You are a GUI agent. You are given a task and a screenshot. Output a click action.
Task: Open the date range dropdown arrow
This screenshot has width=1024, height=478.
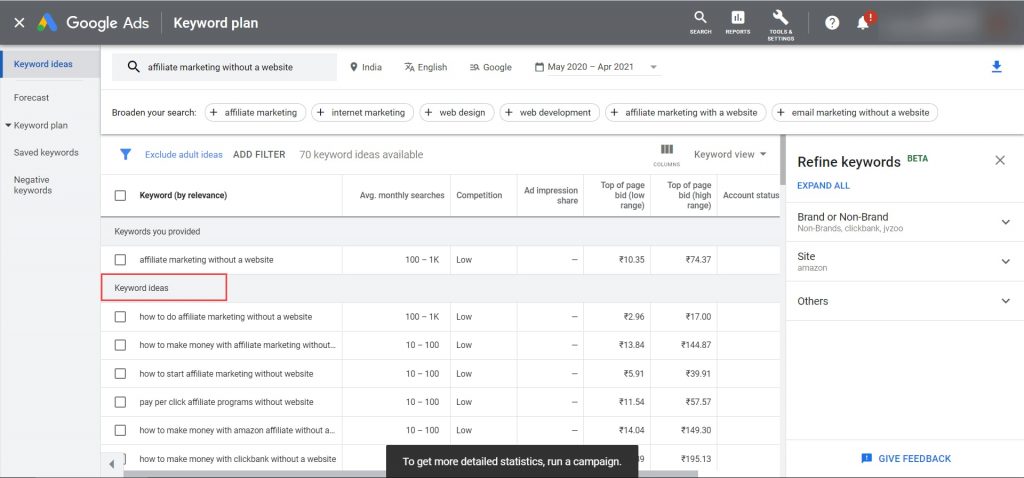(x=653, y=67)
